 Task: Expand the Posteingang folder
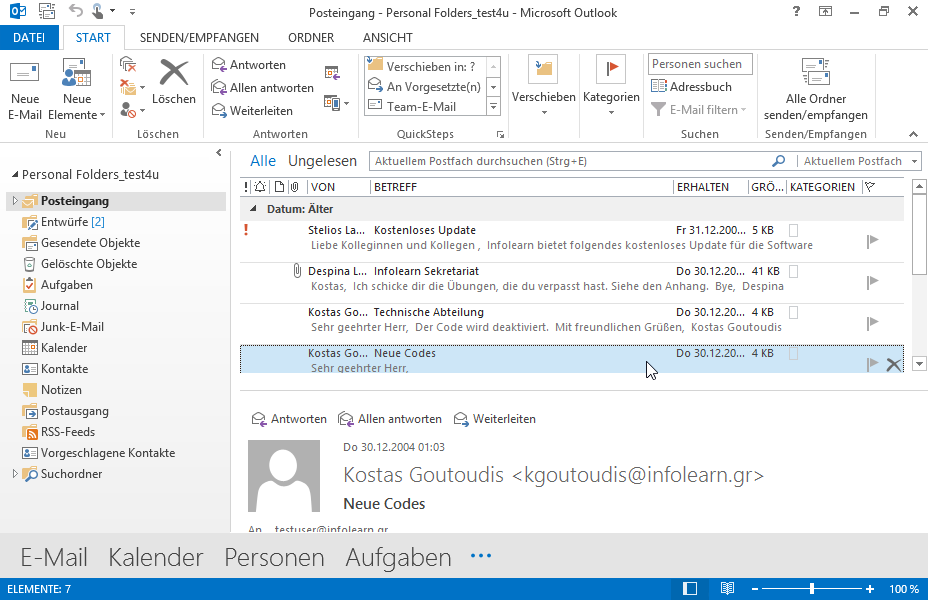(15, 201)
